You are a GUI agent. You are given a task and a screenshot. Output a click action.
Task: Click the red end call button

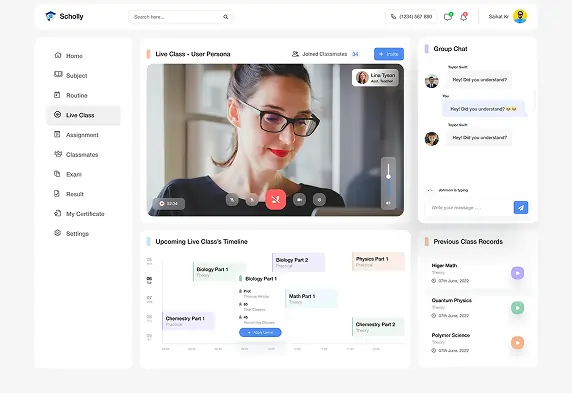(x=275, y=200)
